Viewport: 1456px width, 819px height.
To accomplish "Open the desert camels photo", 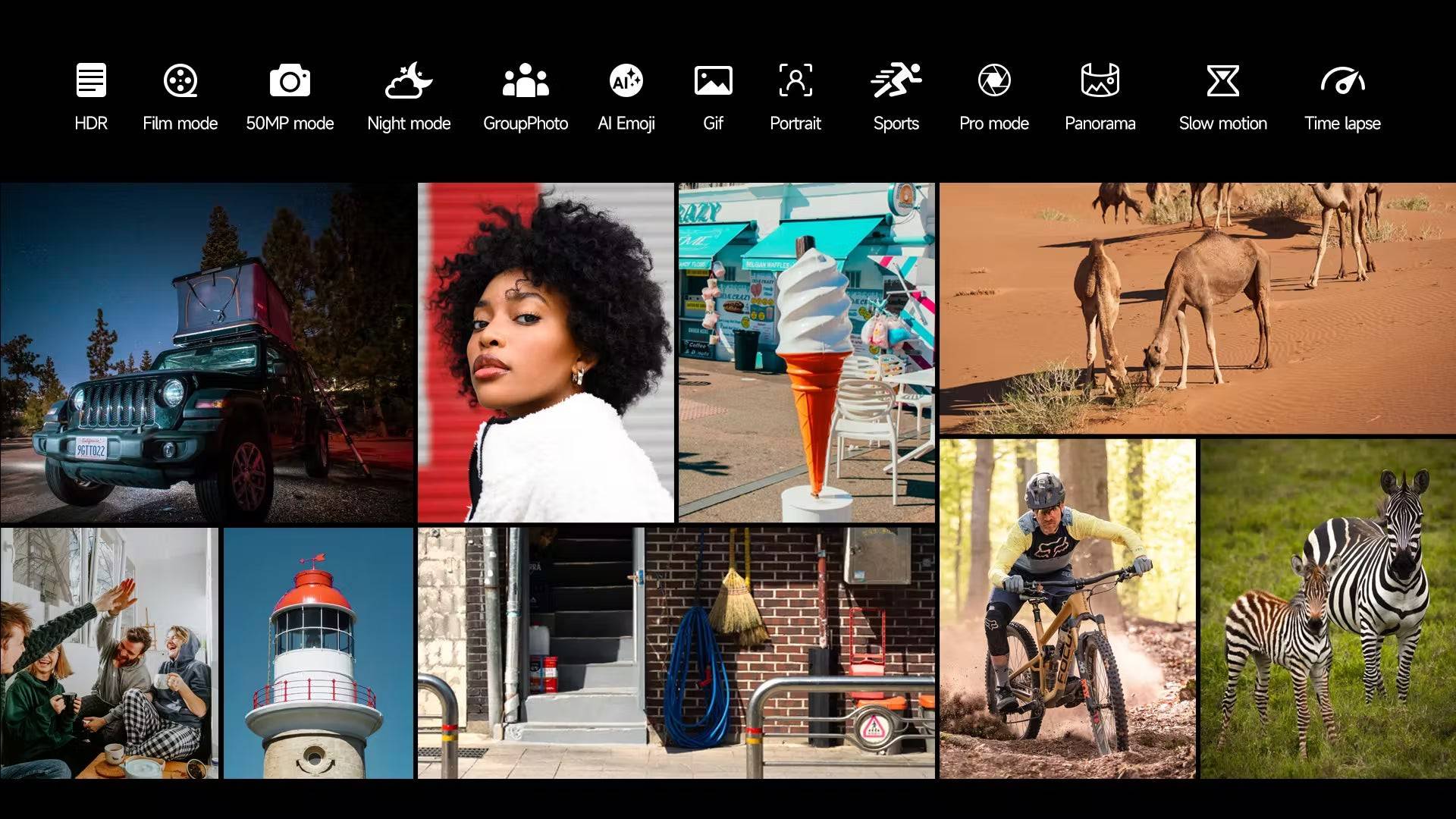I will pyautogui.click(x=1197, y=308).
